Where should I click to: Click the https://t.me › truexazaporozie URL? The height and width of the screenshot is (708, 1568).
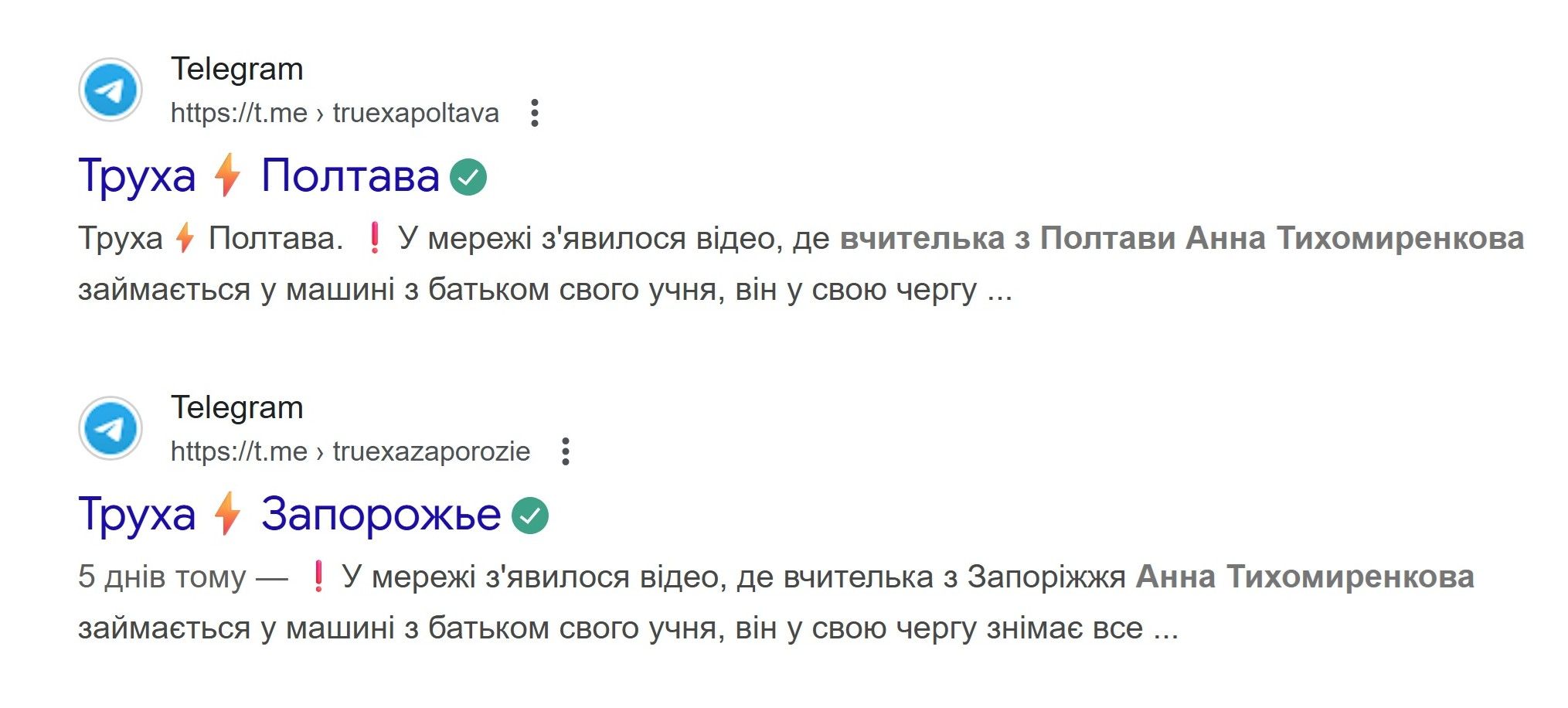(x=350, y=451)
